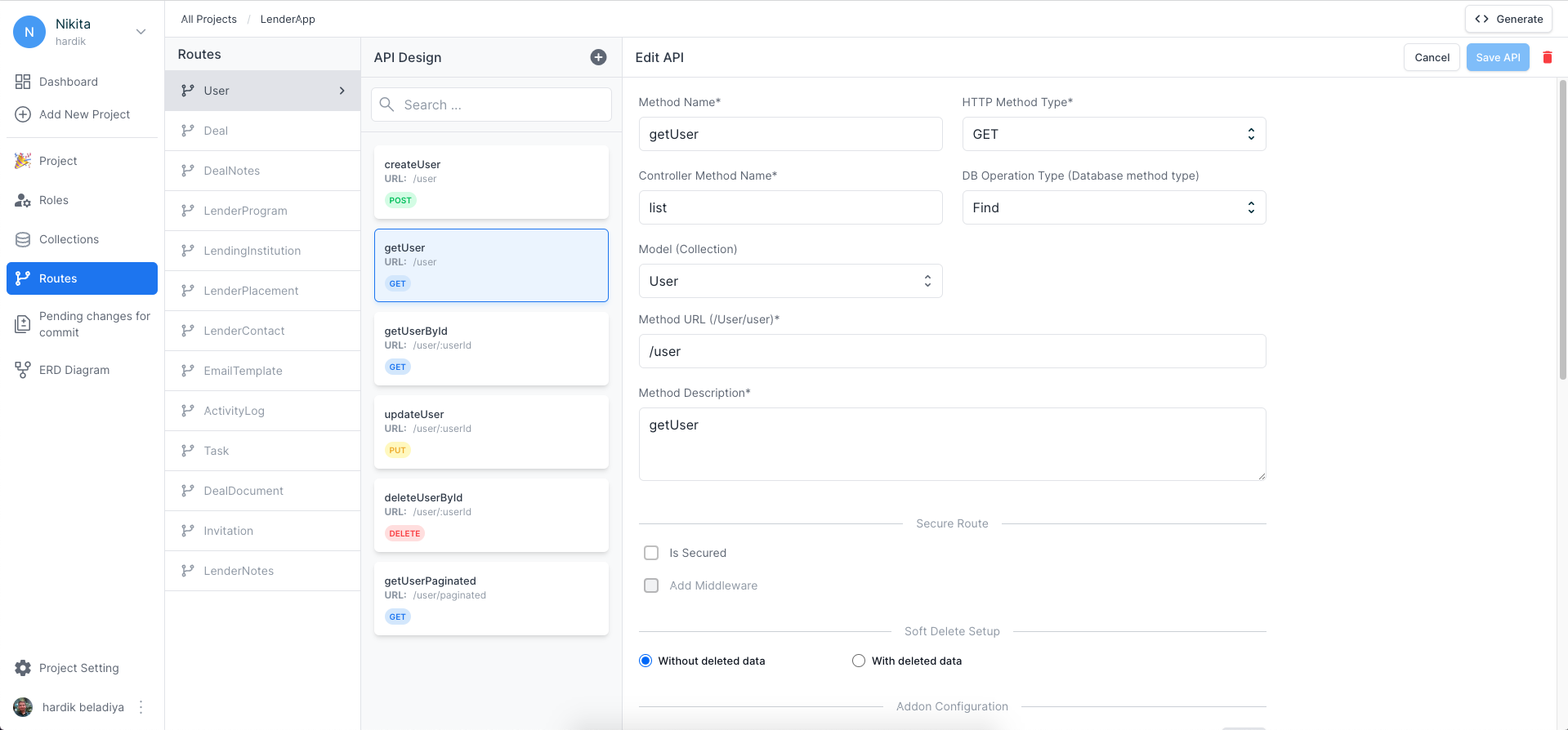Click the red trash delete icon
The image size is (1568, 730).
(1547, 57)
